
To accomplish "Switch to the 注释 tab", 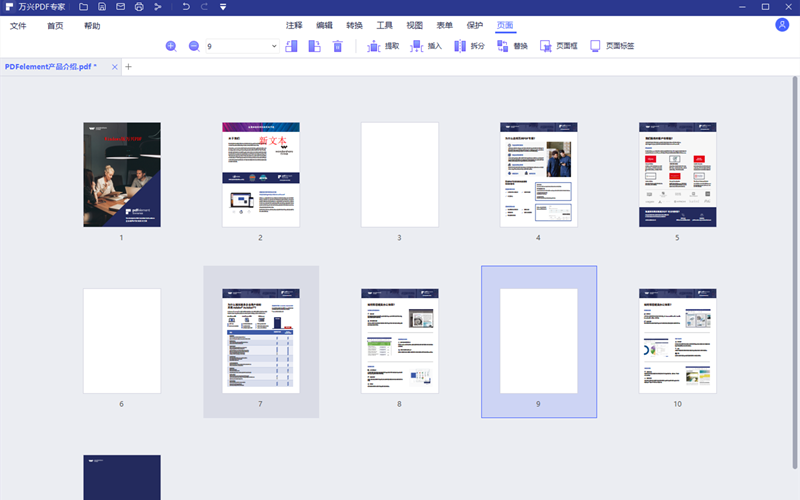I will tap(293, 25).
